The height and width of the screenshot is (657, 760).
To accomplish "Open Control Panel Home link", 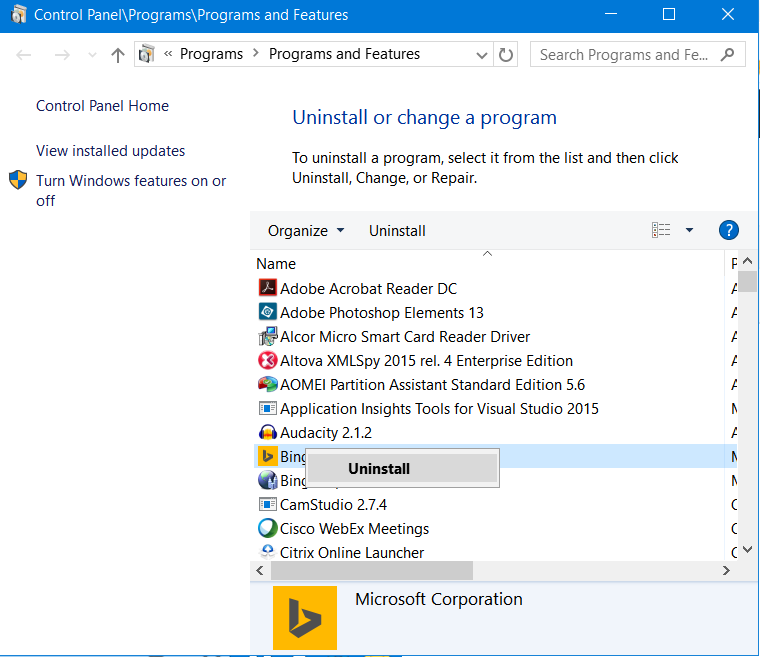I will [x=102, y=106].
